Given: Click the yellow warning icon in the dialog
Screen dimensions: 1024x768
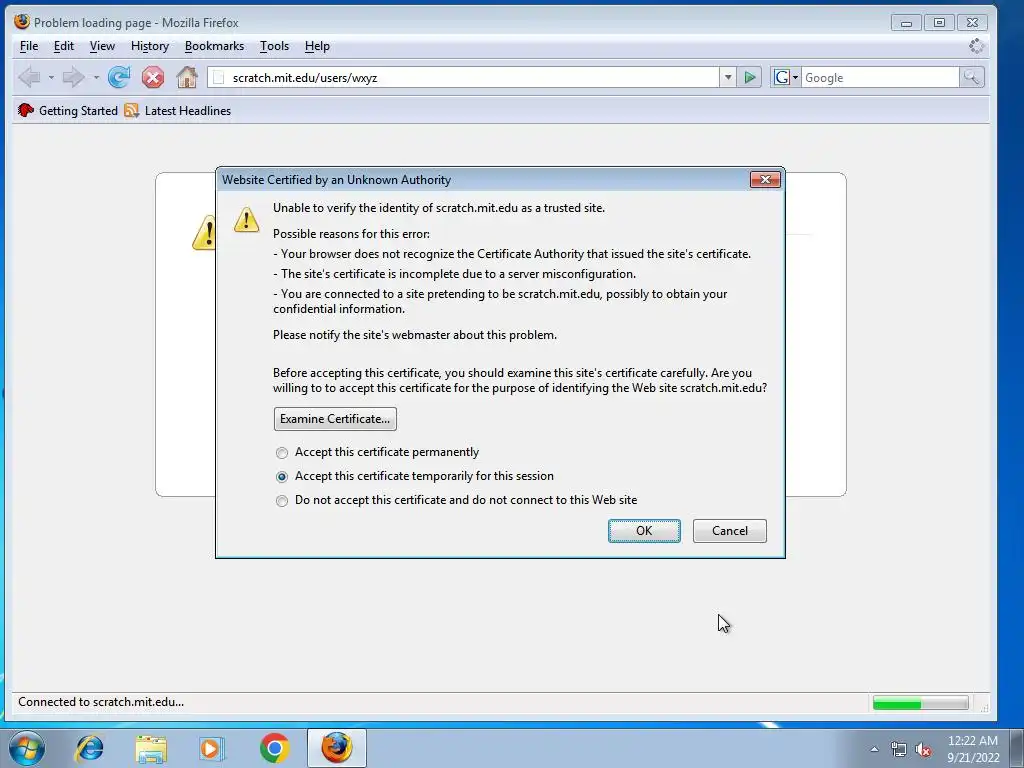Looking at the screenshot, I should pos(246,220).
